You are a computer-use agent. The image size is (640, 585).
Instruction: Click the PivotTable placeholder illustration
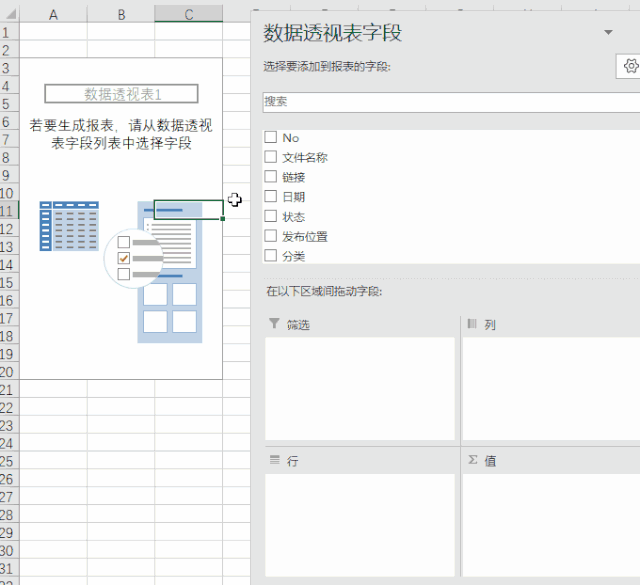click(121, 271)
